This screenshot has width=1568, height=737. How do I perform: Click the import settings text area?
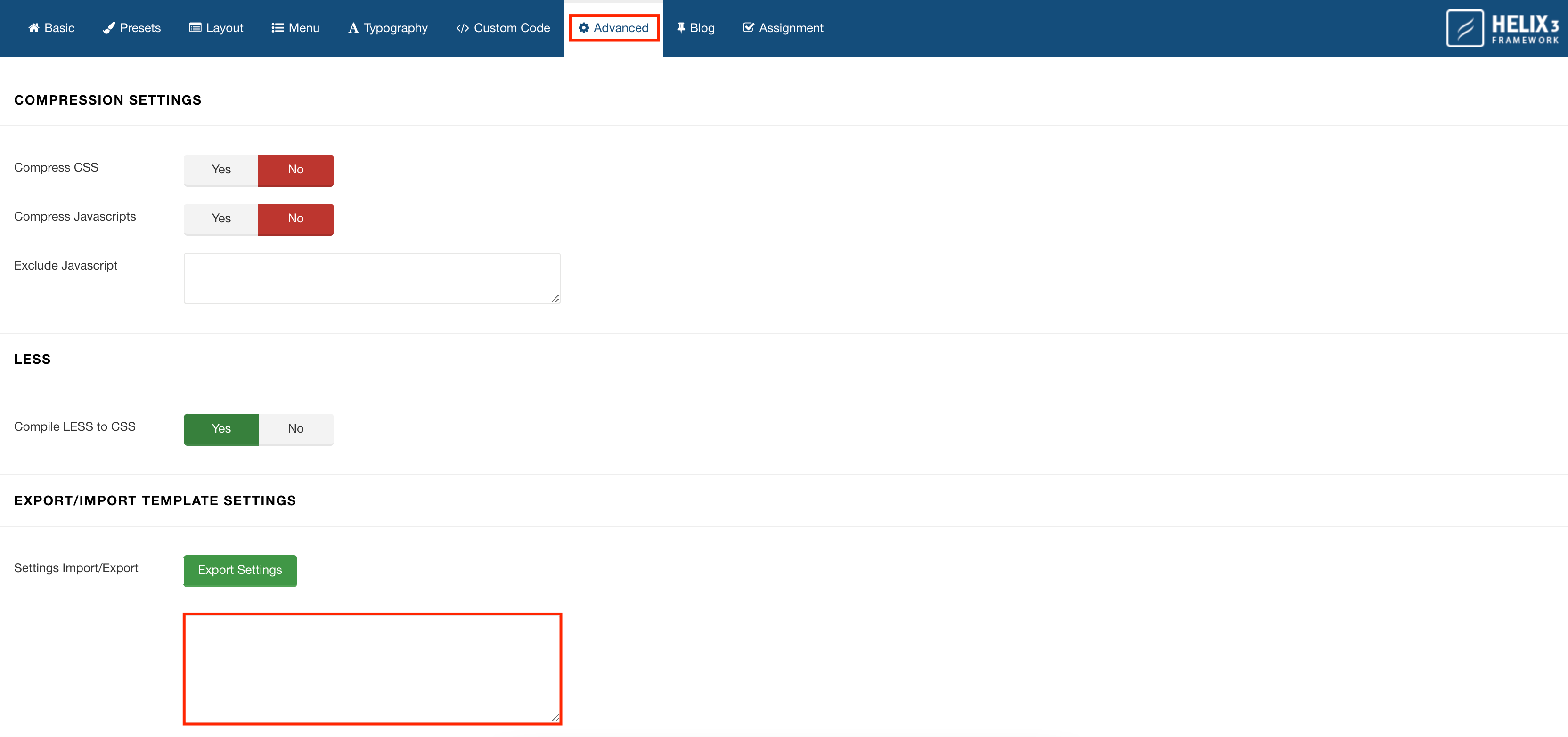pyautogui.click(x=371, y=668)
